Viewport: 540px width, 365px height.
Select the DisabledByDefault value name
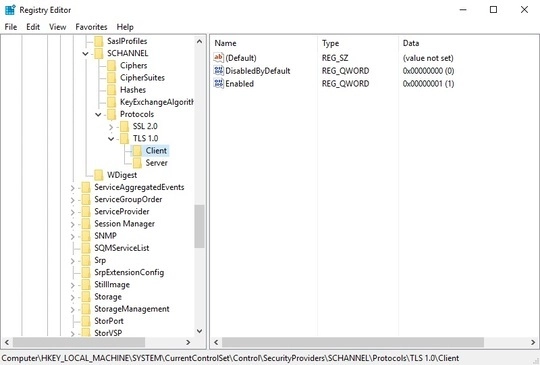(x=258, y=71)
